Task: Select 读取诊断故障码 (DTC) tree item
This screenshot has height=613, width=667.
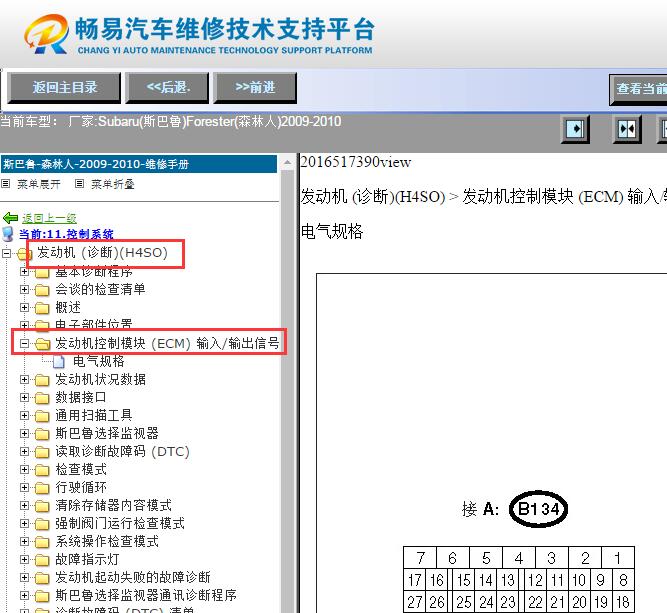Action: [122, 451]
